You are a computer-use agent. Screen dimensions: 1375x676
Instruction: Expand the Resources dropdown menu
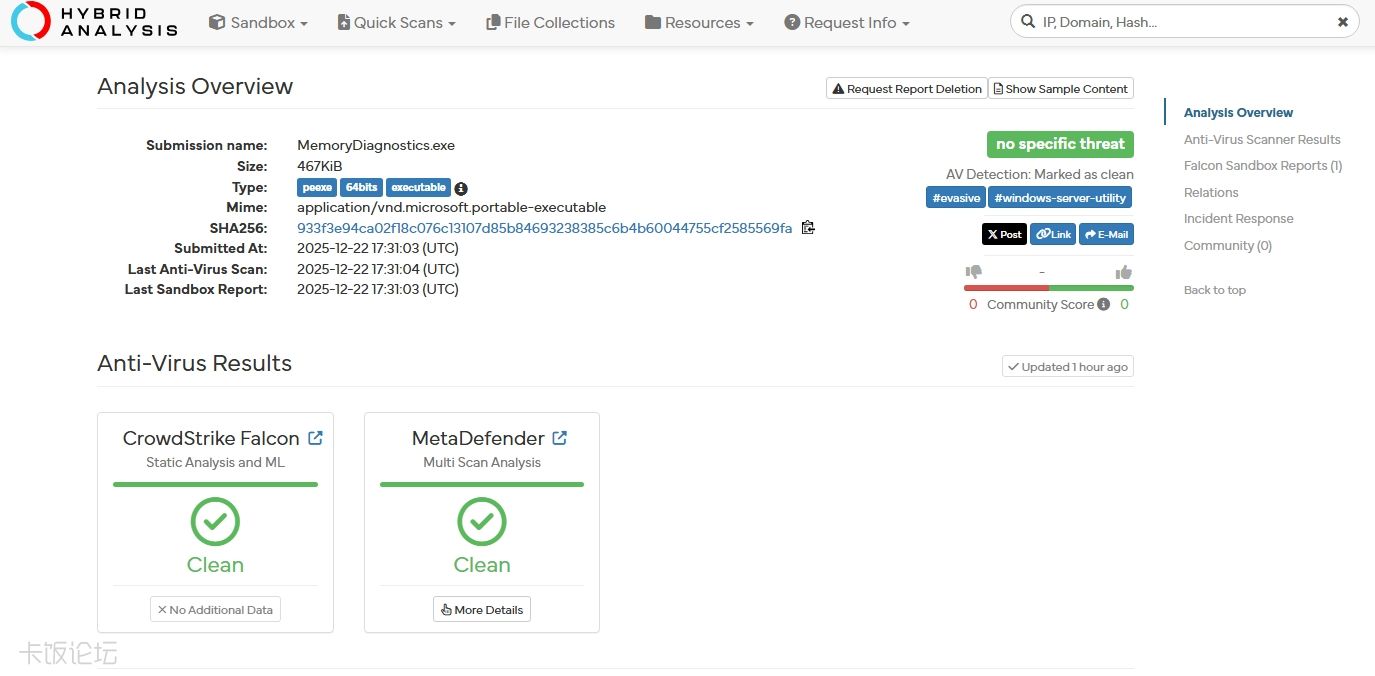point(699,22)
